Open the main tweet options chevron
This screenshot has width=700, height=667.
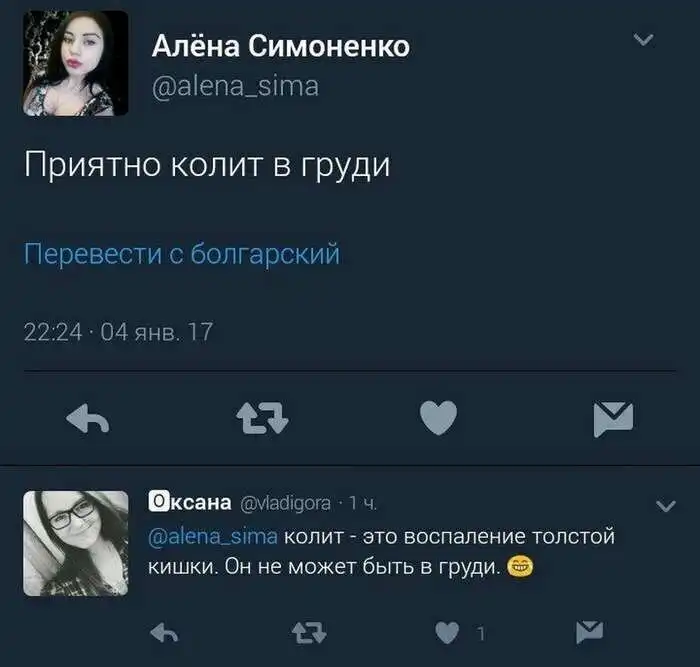click(643, 40)
